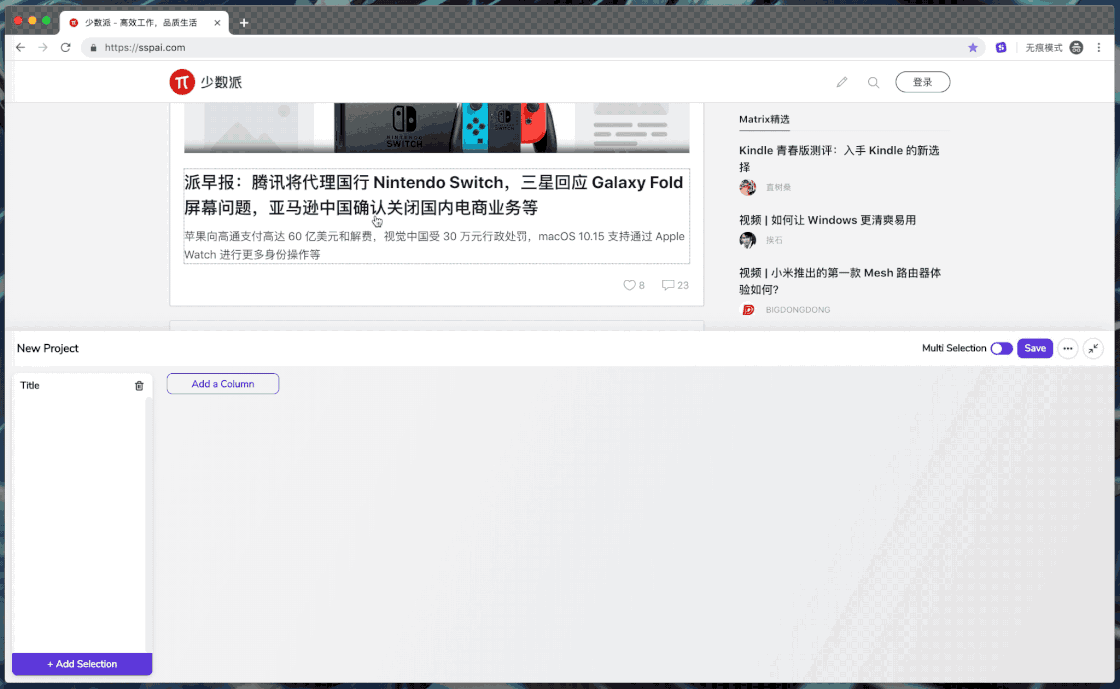The width and height of the screenshot is (1120, 689).
Task: Click the Kindle article author avatar
Action: point(748,187)
